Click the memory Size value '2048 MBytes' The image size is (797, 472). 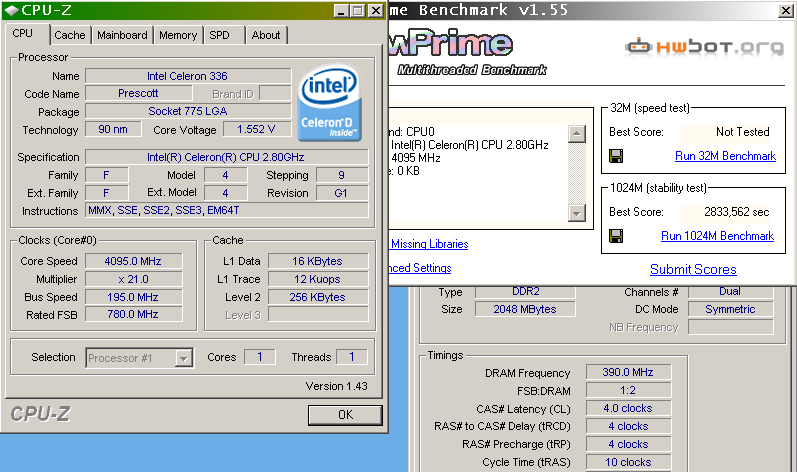pos(525,309)
